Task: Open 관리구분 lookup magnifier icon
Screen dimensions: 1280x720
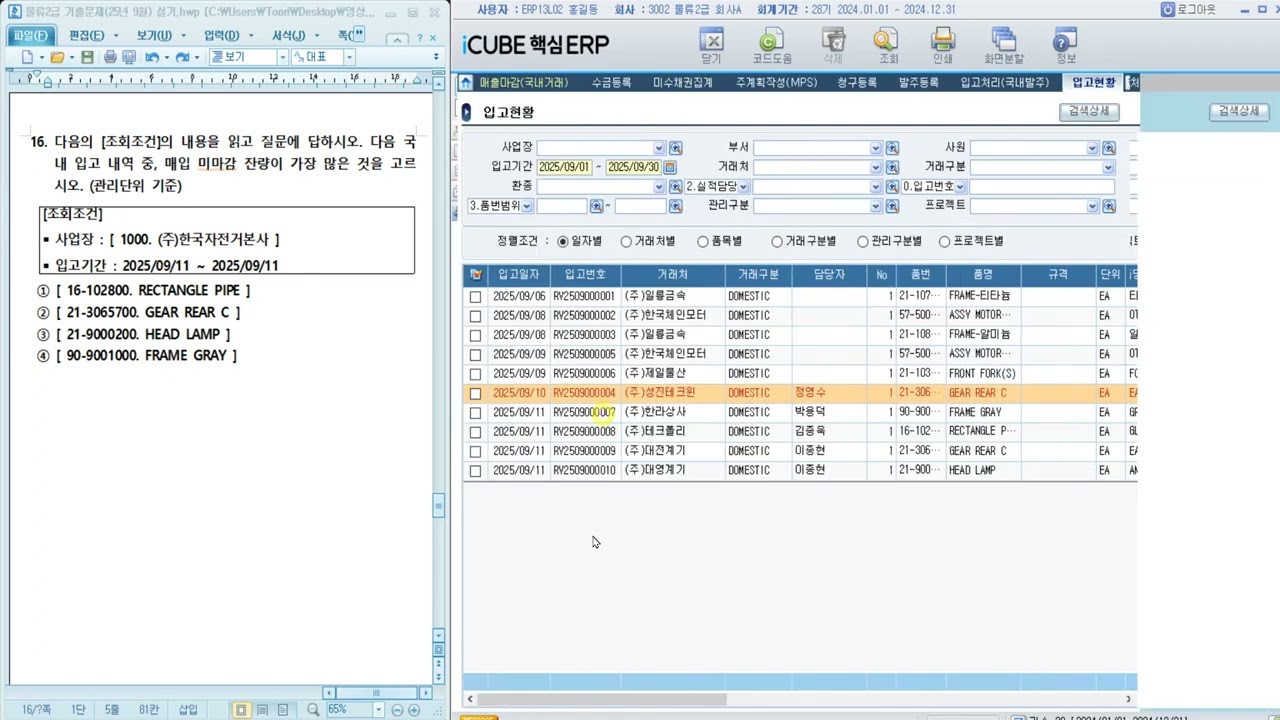Action: (892, 206)
